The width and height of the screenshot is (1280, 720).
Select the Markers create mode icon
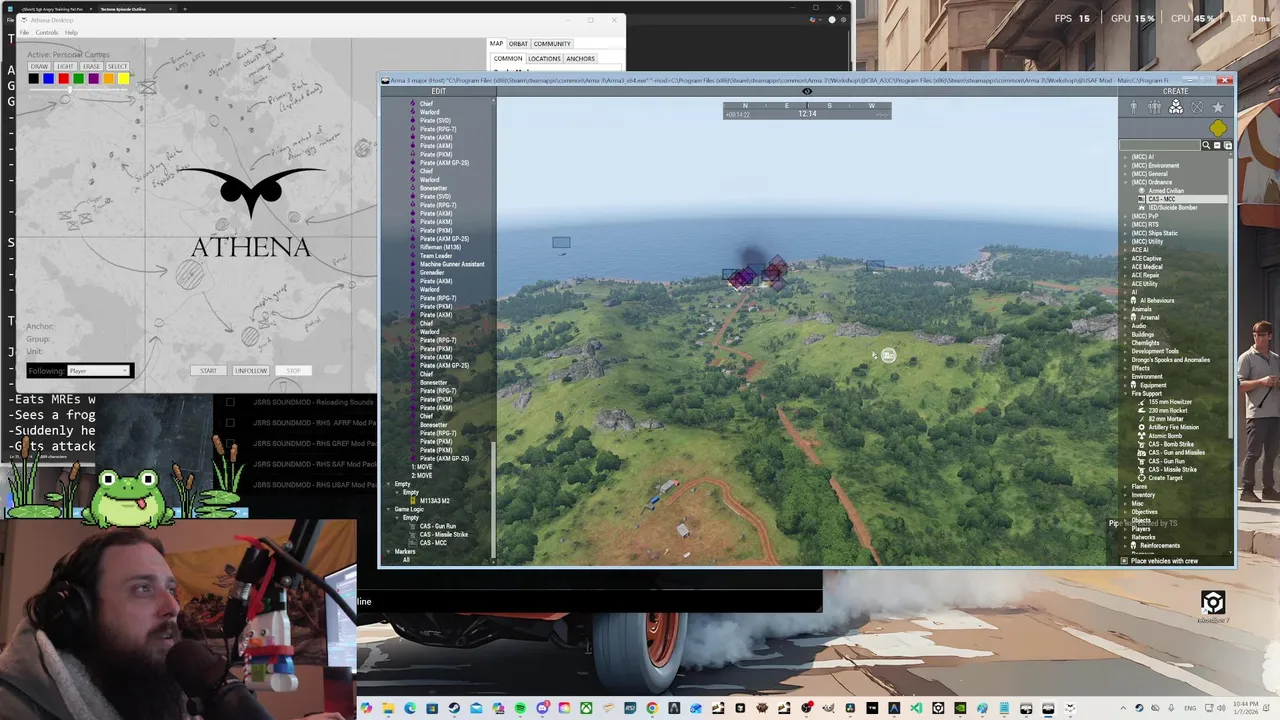coord(1197,107)
